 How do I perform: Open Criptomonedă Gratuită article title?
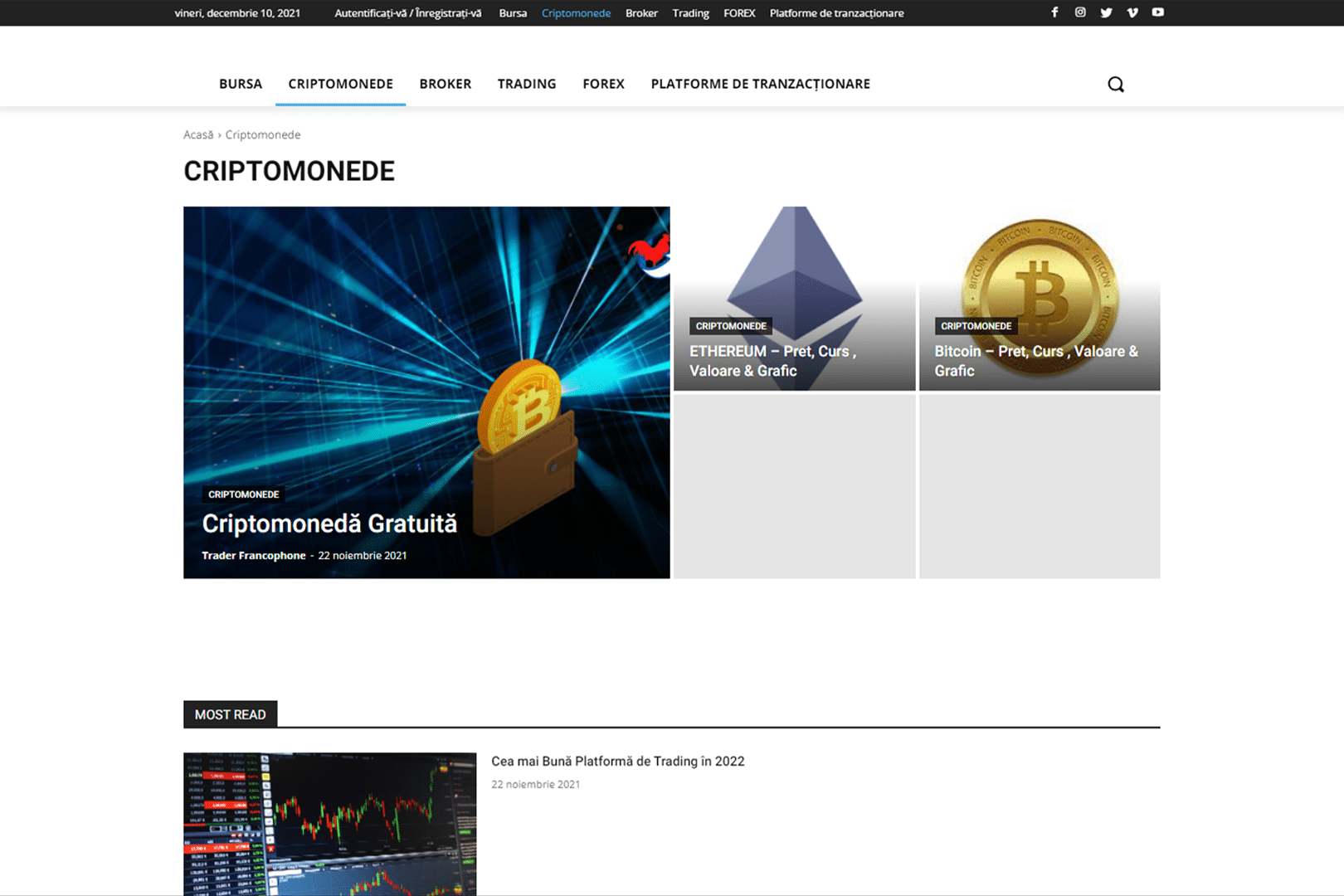(329, 523)
